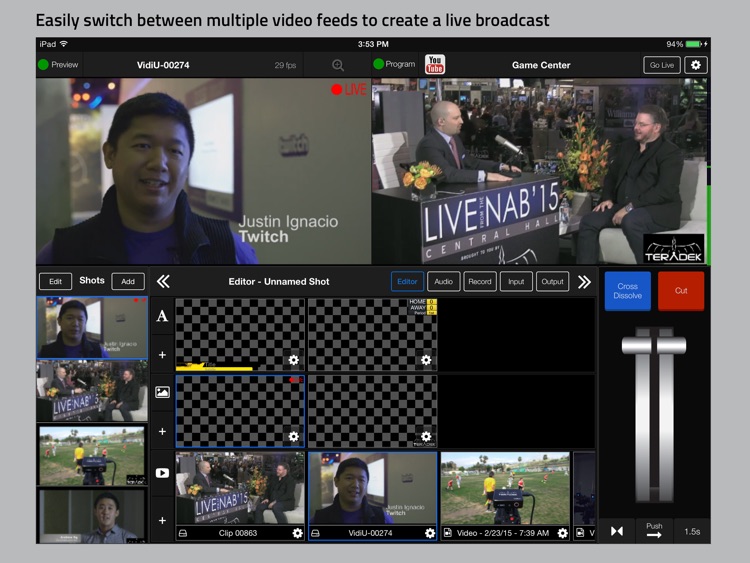Select the HOME AWAY scoreboard overlay tile
Viewport: 750px width, 563px height.
(x=372, y=335)
